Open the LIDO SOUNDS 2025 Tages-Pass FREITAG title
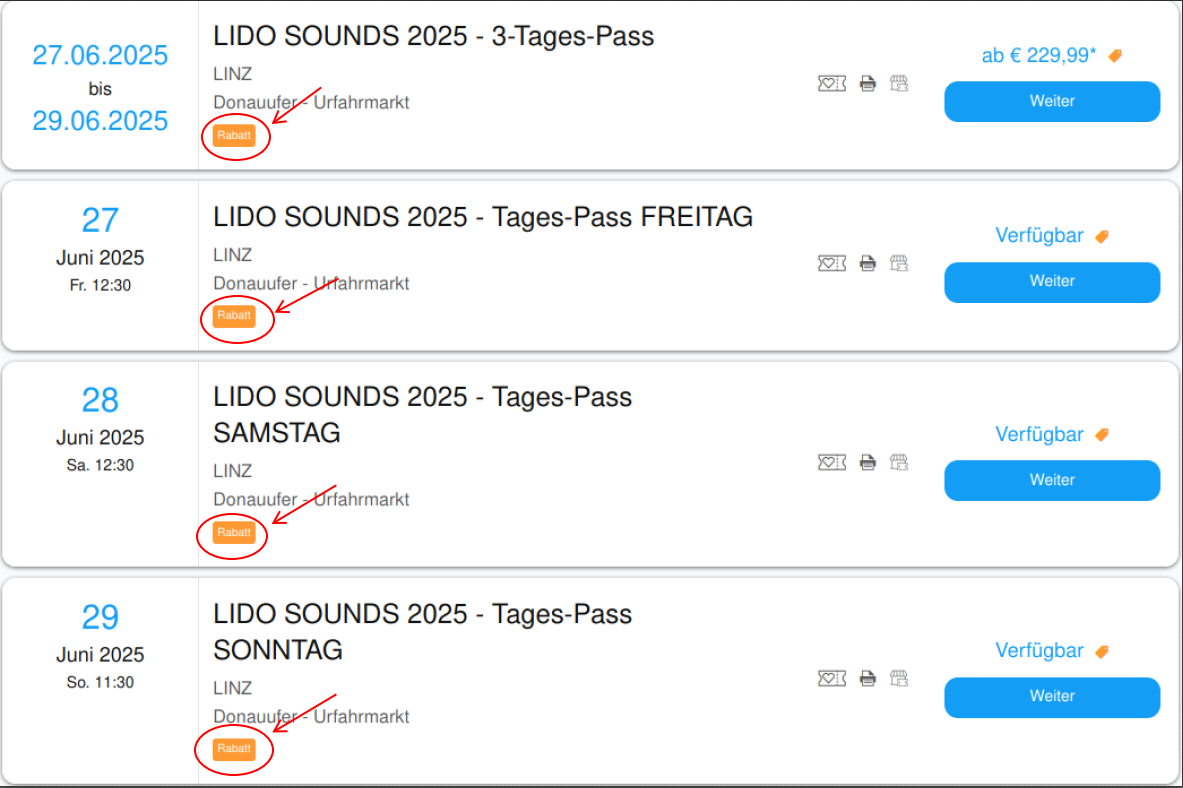 click(483, 217)
